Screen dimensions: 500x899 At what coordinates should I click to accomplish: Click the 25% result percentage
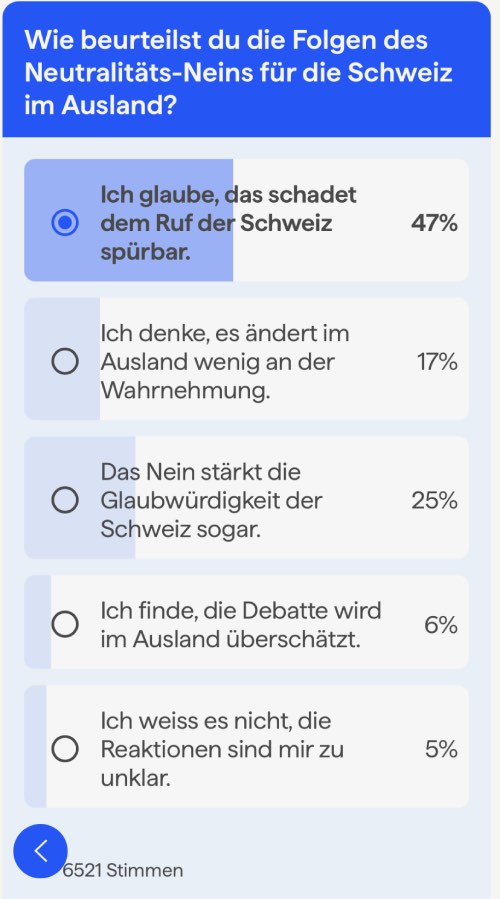click(x=434, y=501)
